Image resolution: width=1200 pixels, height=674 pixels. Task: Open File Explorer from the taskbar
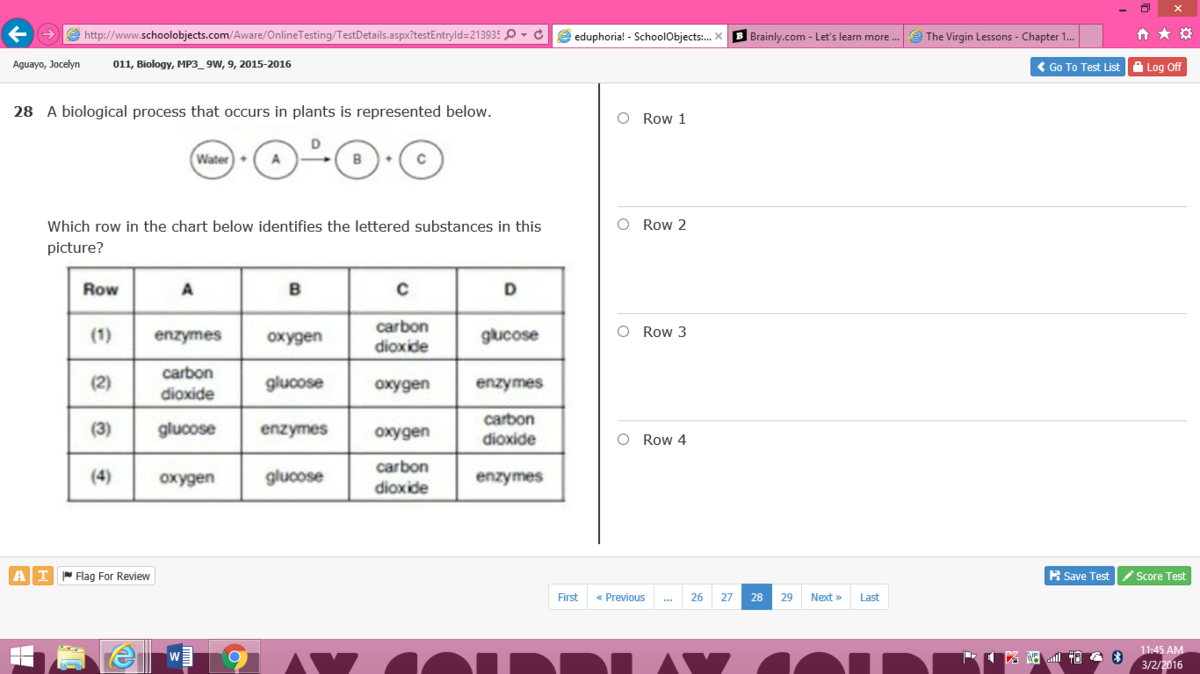(72, 657)
